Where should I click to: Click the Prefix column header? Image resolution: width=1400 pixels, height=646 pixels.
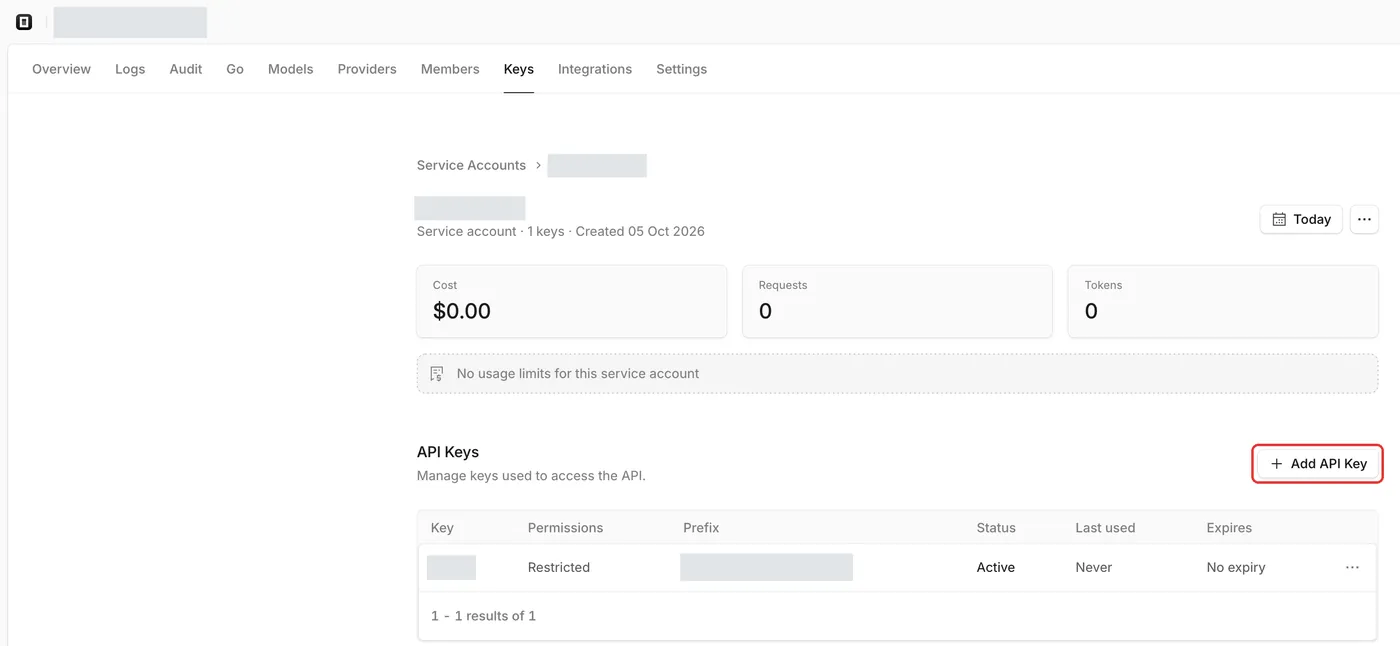click(x=701, y=527)
